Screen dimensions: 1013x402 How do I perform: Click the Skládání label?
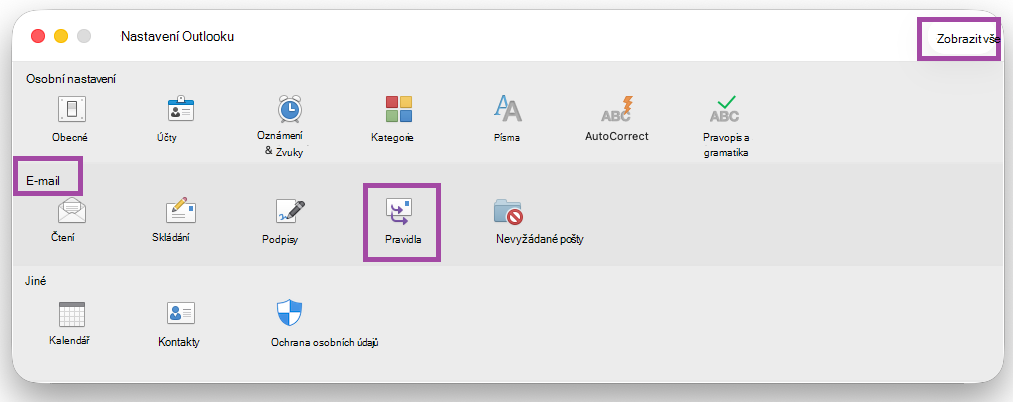(171, 237)
